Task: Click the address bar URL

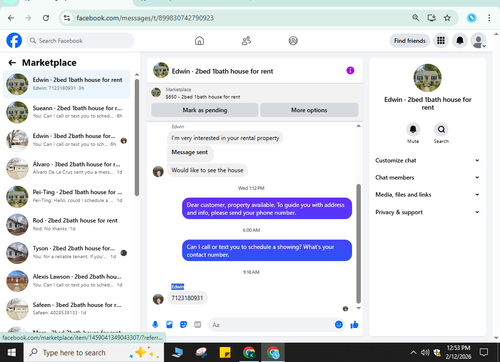Action: [x=145, y=18]
